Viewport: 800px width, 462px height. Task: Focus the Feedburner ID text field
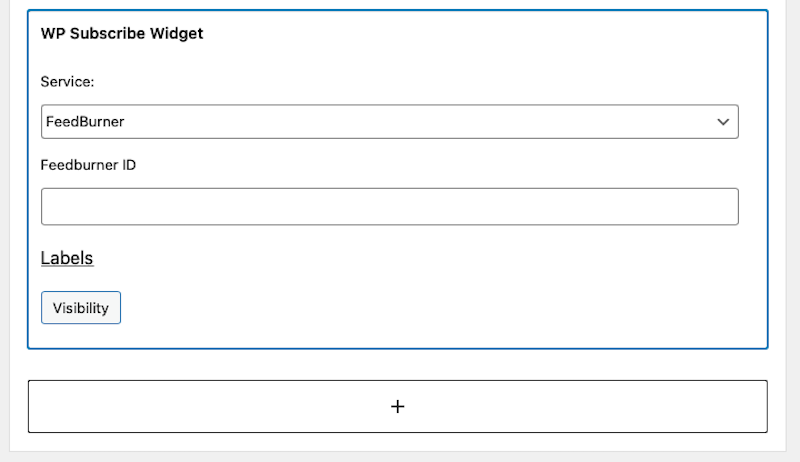point(389,207)
